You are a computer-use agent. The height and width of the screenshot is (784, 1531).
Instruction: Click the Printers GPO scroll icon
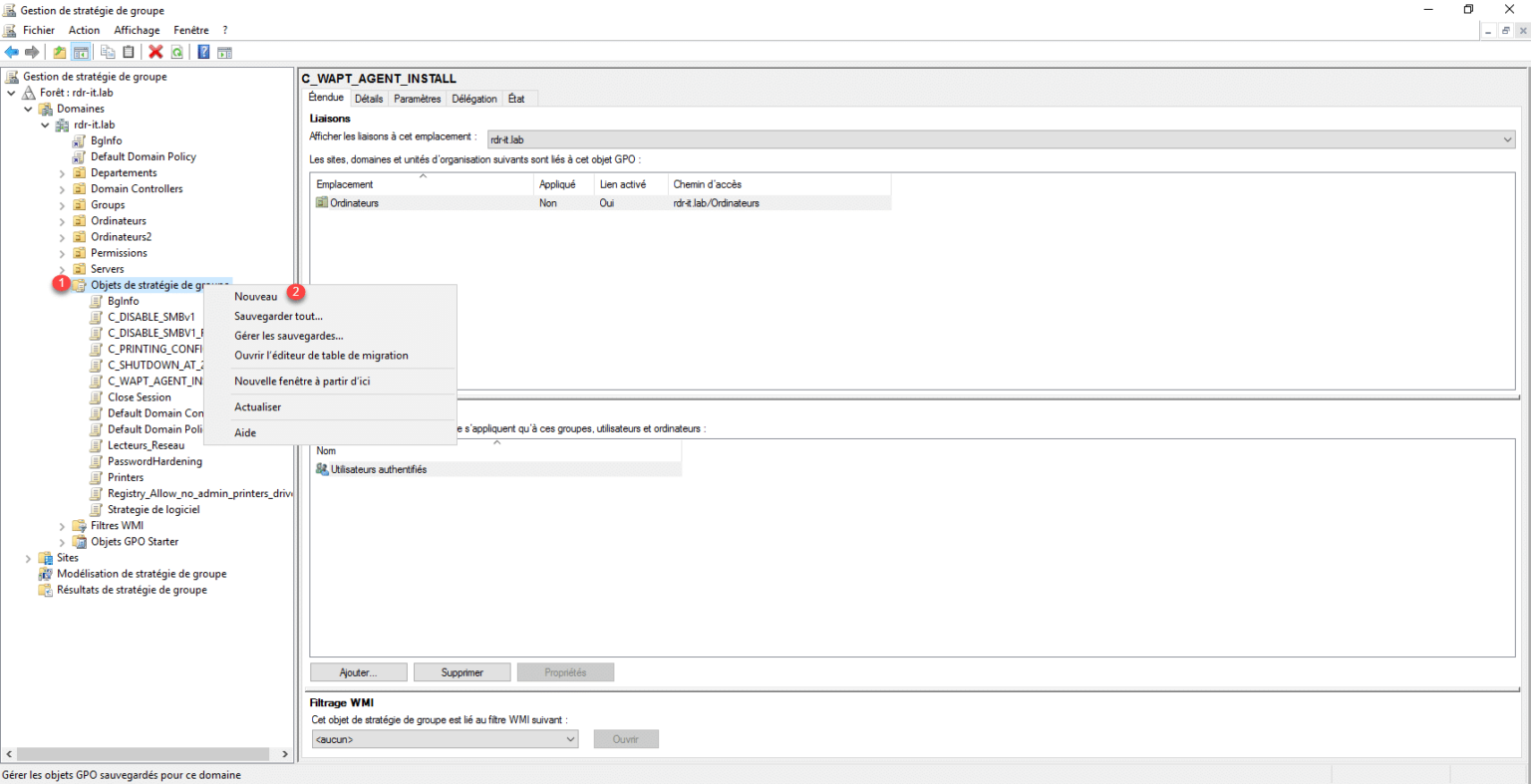coord(97,477)
